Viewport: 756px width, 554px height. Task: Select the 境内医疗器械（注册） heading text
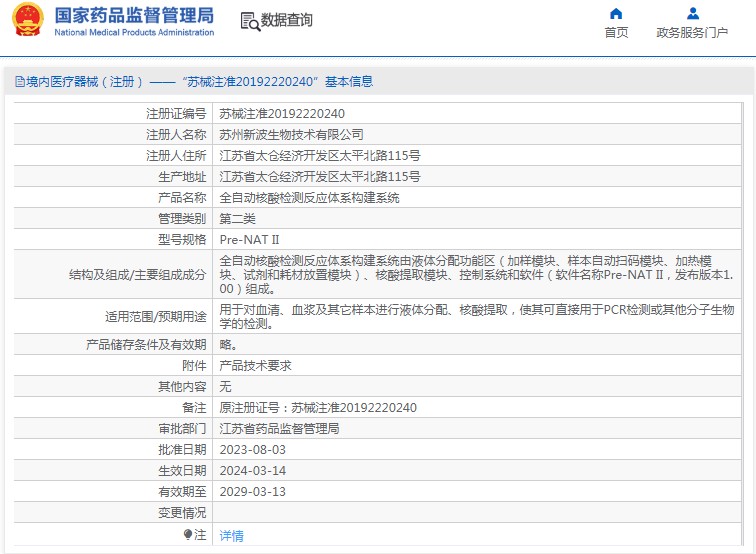tap(84, 81)
